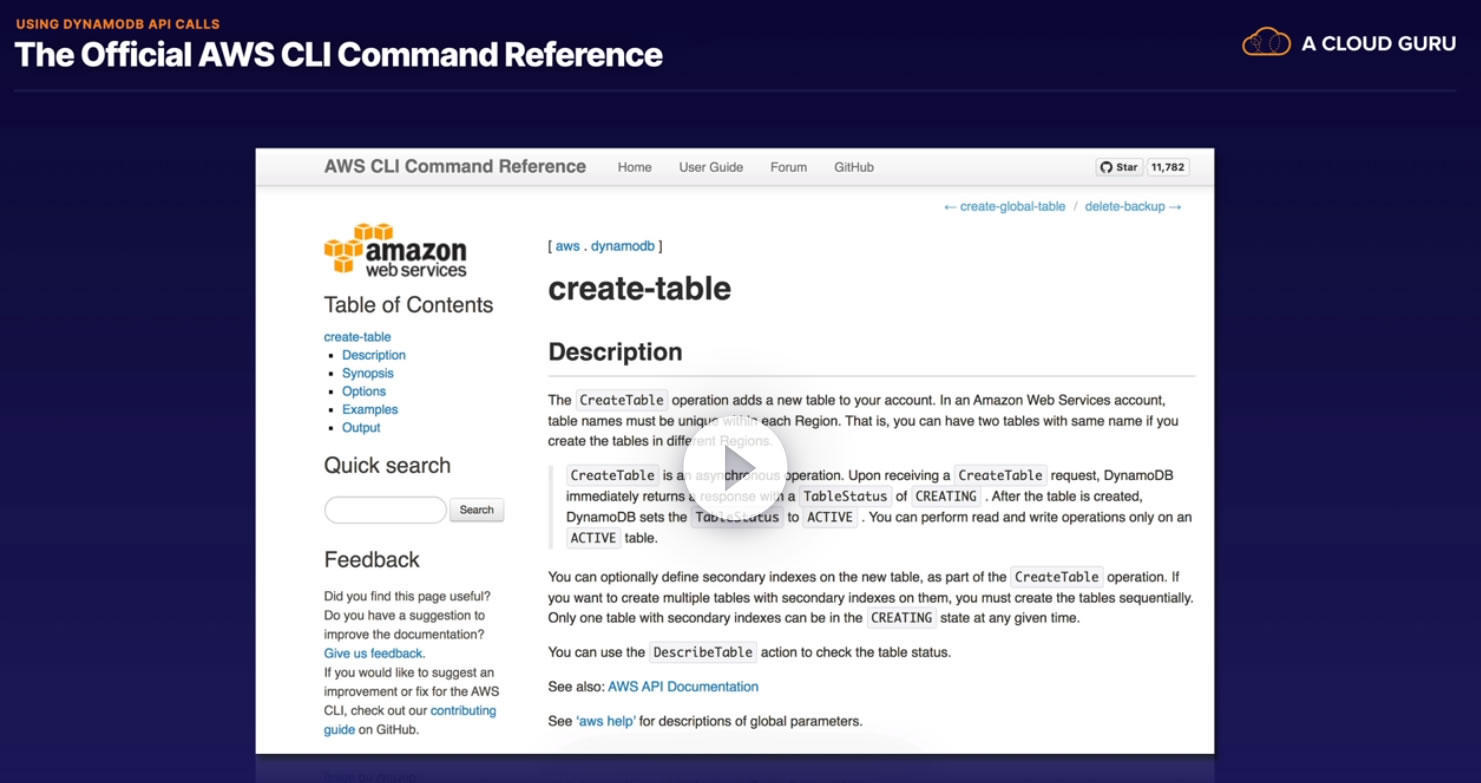The image size is (1481, 783).
Task: Open the Home menu item
Action: point(634,167)
